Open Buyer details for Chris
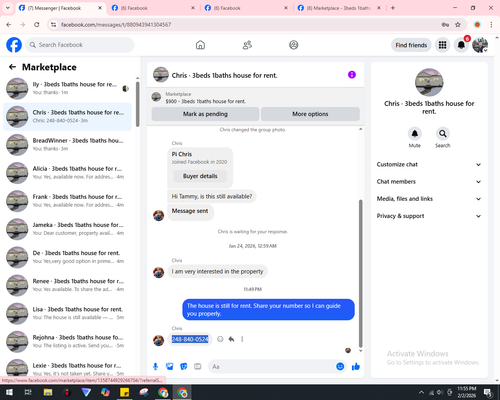500x400 pixels. pos(200,176)
